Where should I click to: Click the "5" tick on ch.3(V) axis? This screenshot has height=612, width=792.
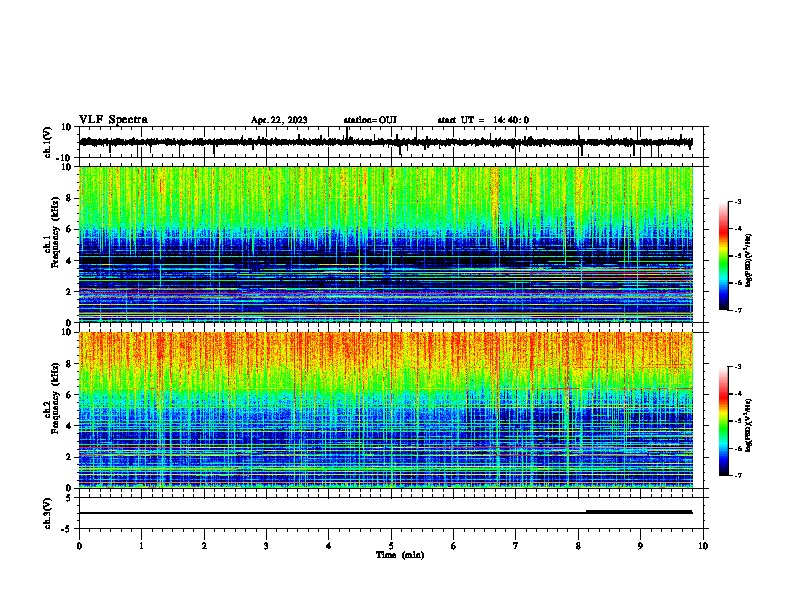(69, 498)
